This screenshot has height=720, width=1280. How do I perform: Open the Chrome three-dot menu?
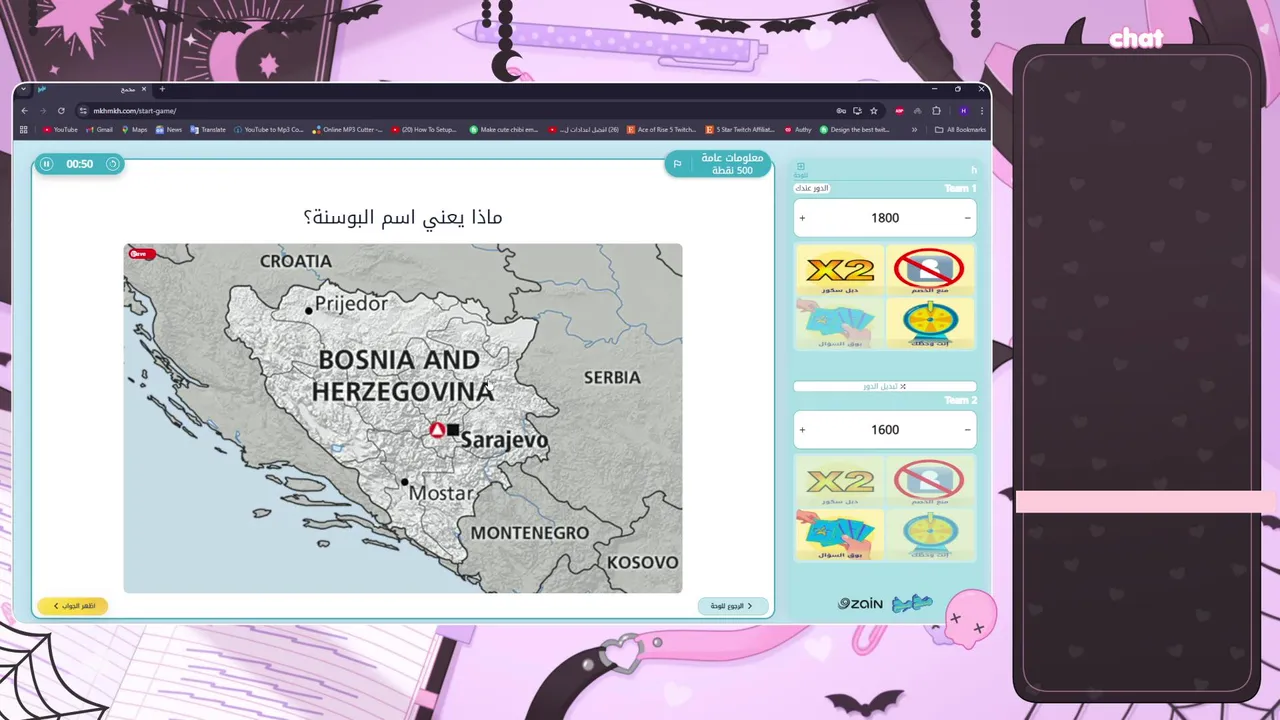click(x=981, y=111)
